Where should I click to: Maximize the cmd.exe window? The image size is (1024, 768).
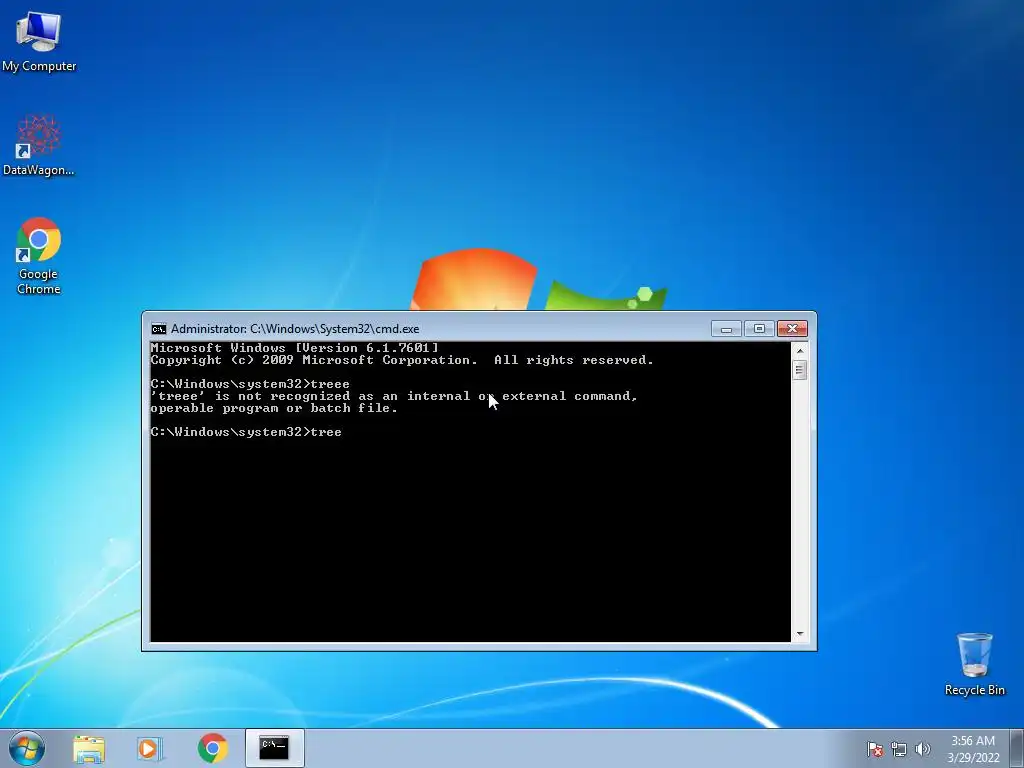pyautogui.click(x=759, y=328)
